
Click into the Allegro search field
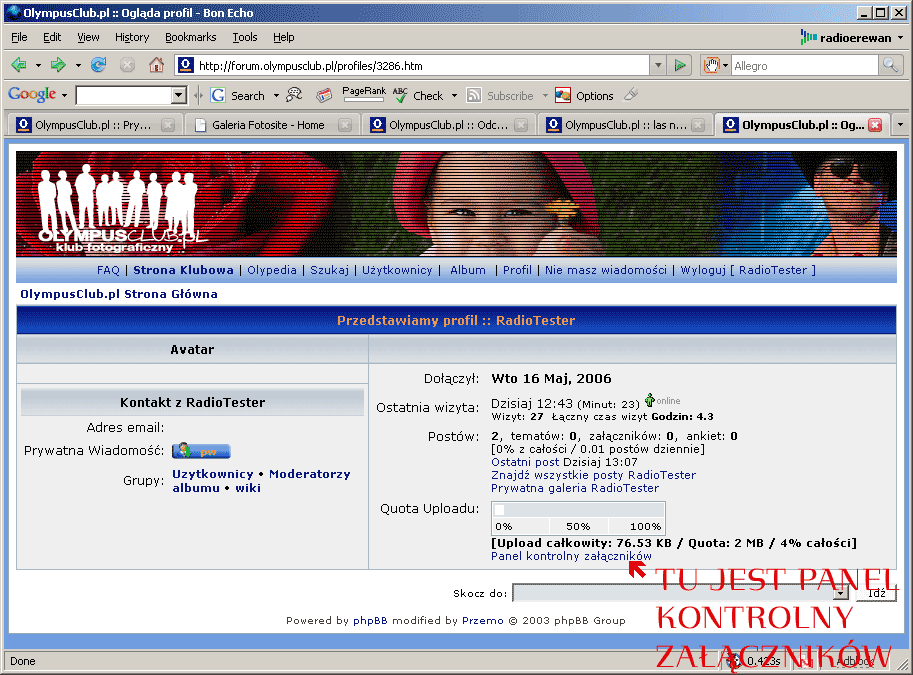[800, 65]
